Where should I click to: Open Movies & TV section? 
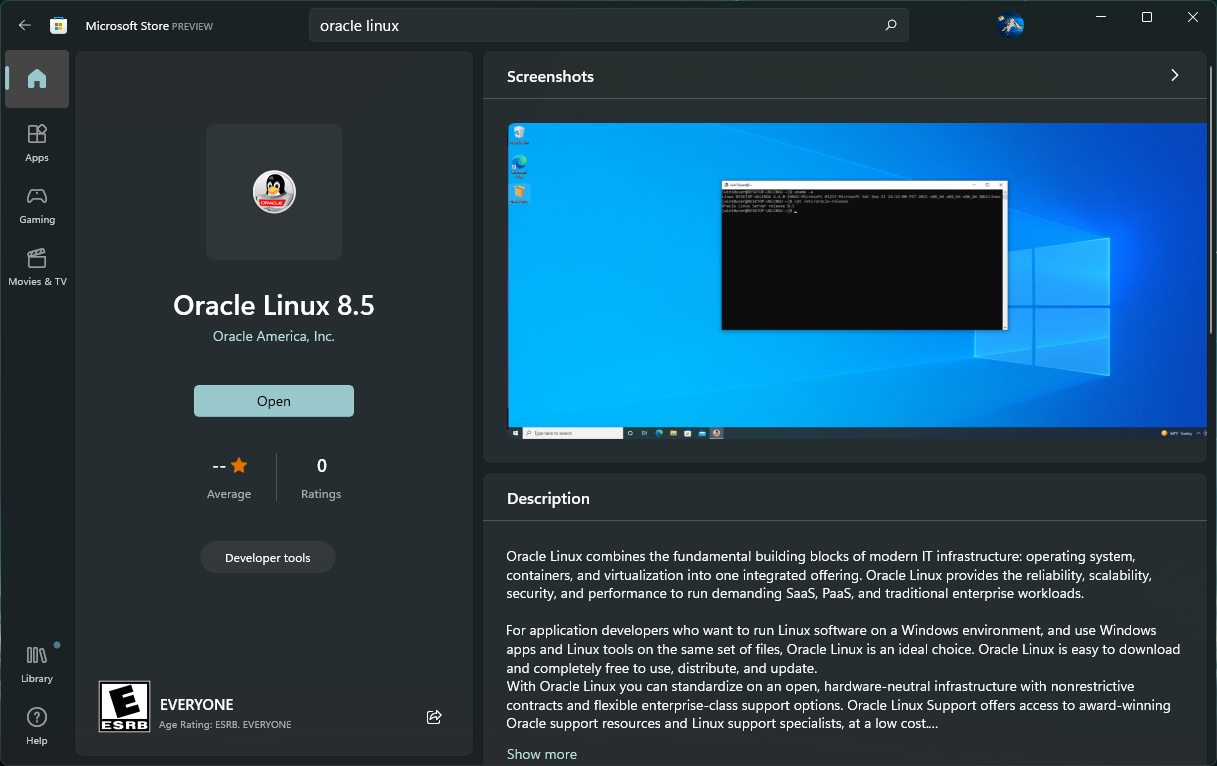[37, 267]
